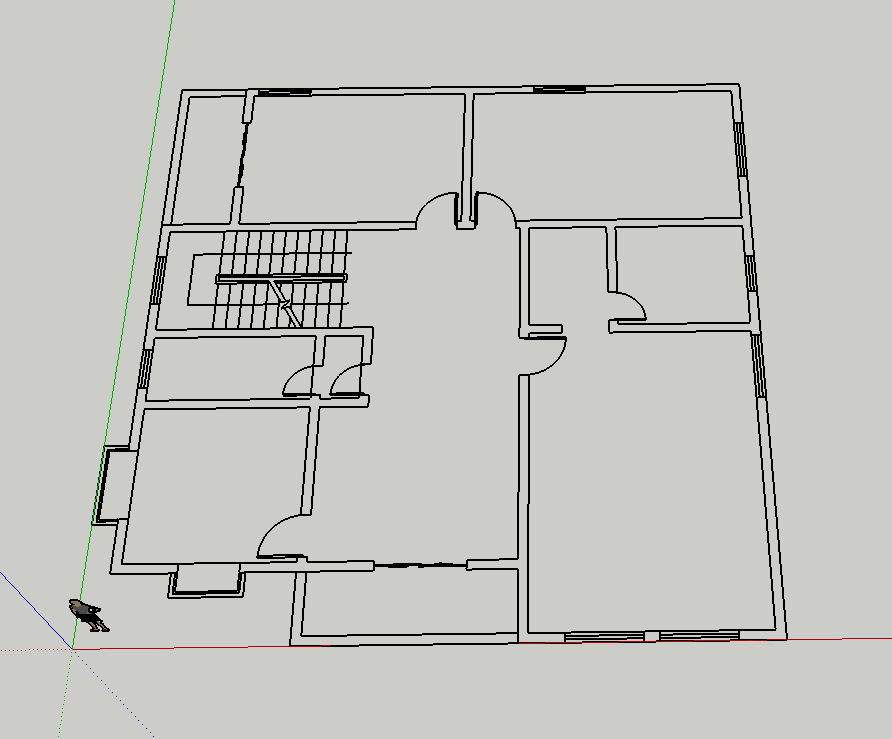Select the staircase break line symbol
Viewport: 892px width, 739px height.
(x=285, y=303)
